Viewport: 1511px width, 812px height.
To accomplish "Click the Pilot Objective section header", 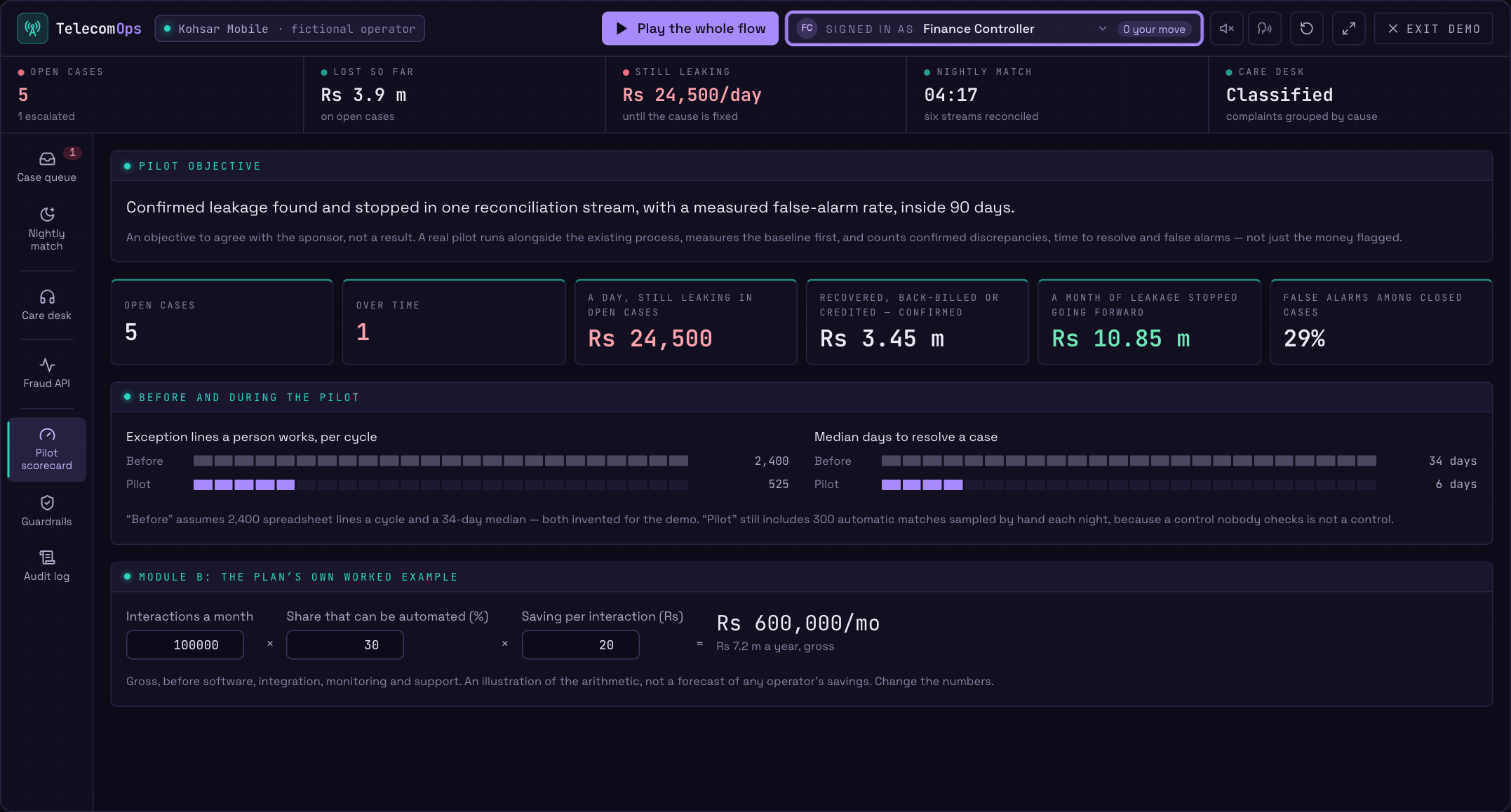I will [801, 166].
